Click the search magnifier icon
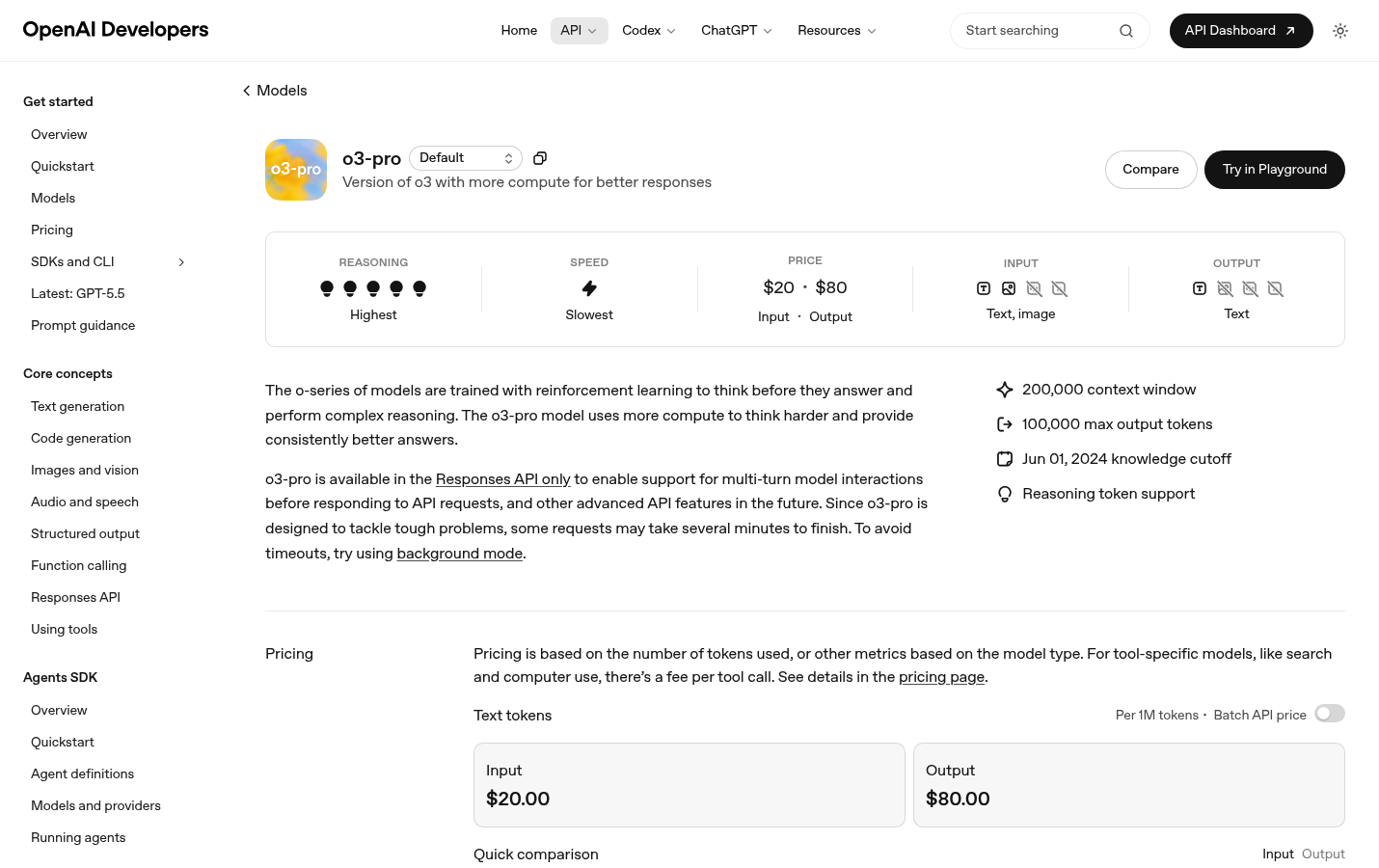The image size is (1379, 868). 1126,31
